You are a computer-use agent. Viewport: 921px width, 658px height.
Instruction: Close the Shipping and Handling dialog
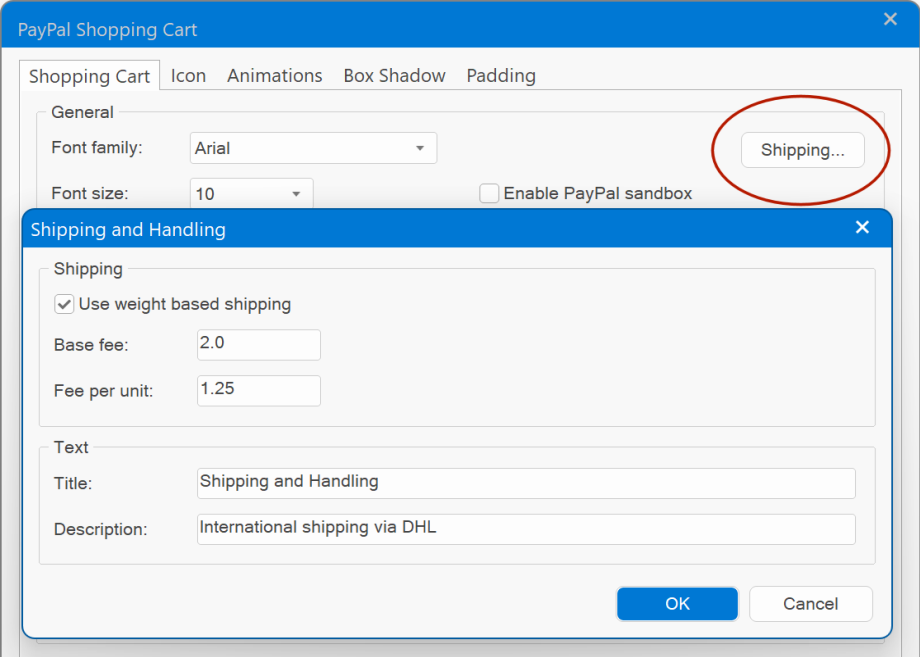[x=862, y=227]
